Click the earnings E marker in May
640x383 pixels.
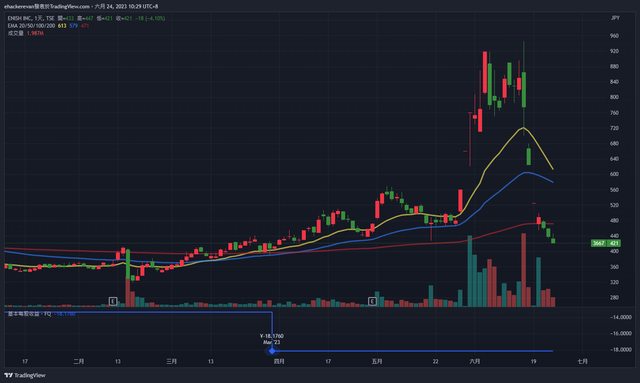tap(372, 301)
